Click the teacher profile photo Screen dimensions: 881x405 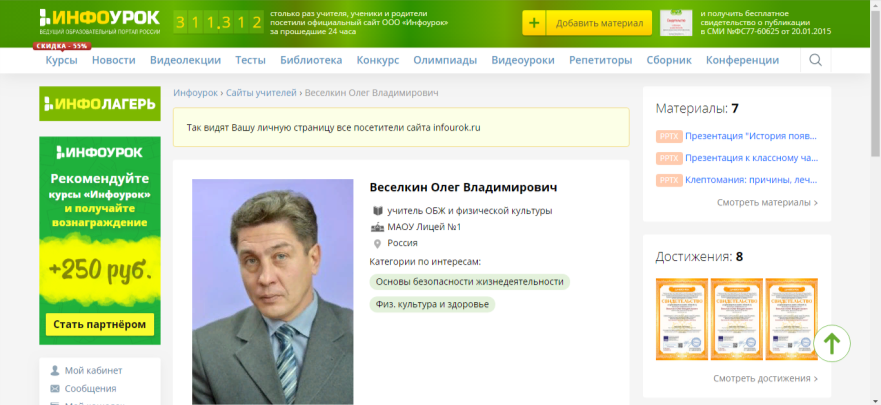tap(272, 291)
